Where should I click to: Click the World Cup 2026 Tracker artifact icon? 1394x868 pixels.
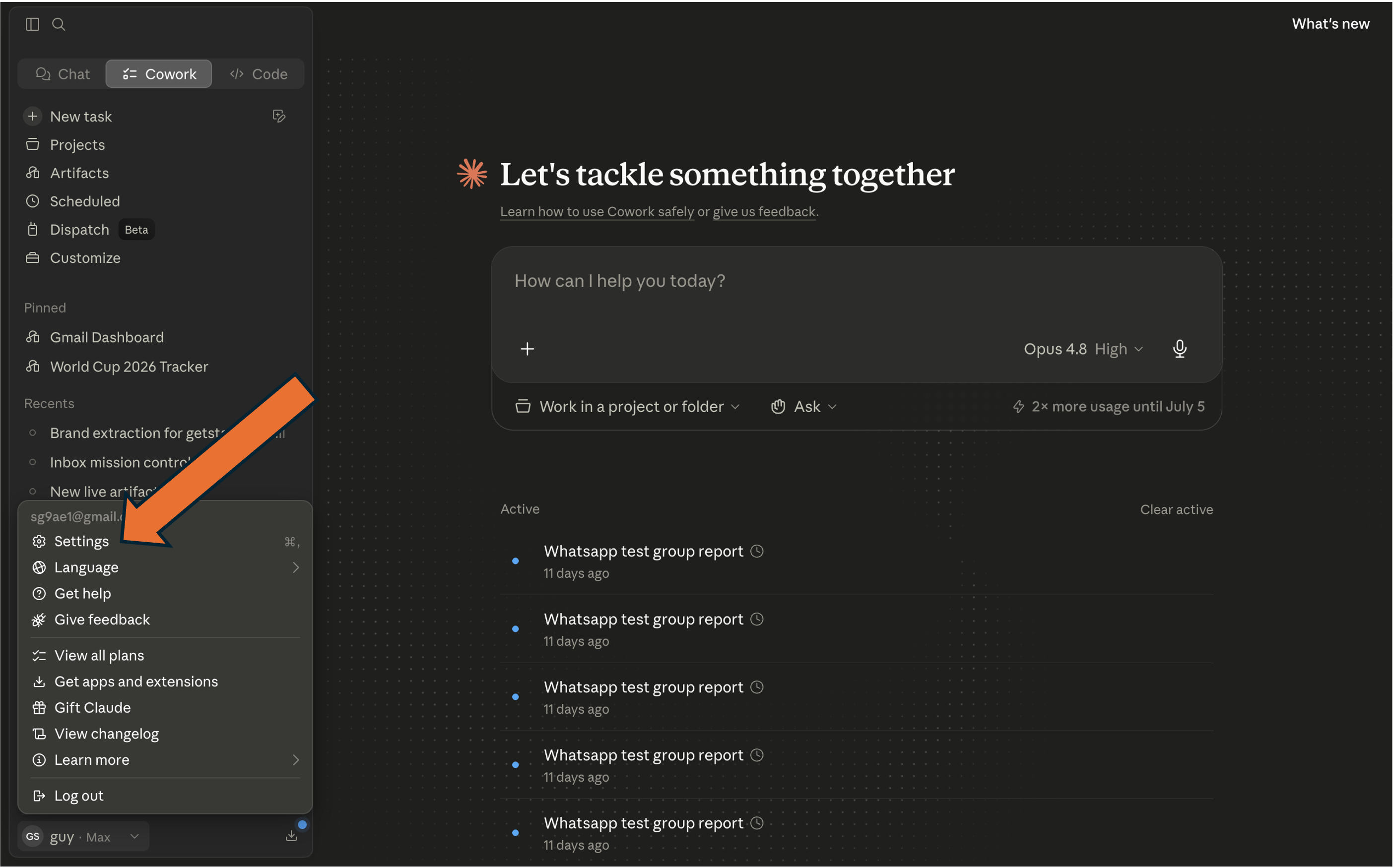pos(33,366)
